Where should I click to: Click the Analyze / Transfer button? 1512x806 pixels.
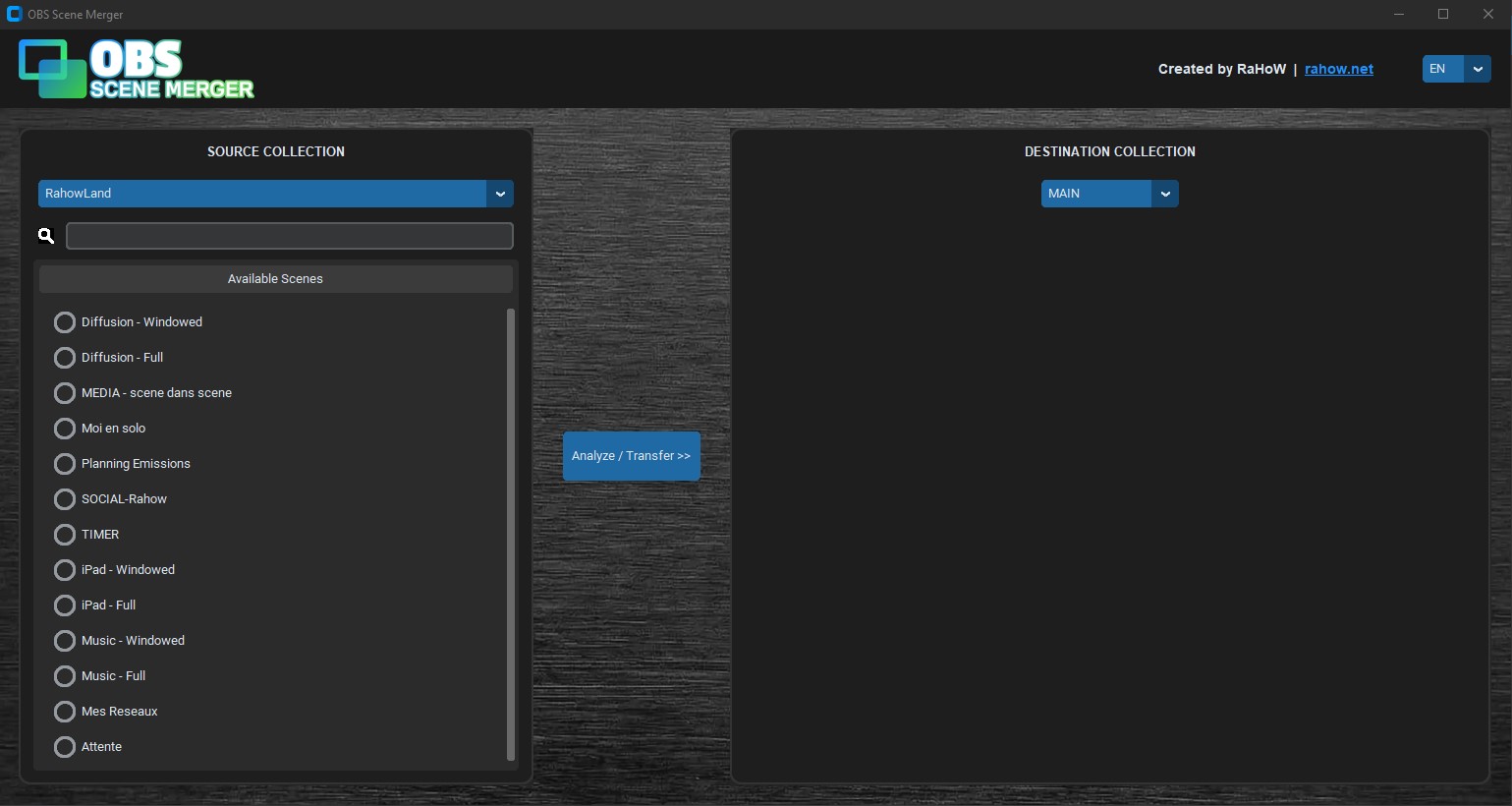631,455
